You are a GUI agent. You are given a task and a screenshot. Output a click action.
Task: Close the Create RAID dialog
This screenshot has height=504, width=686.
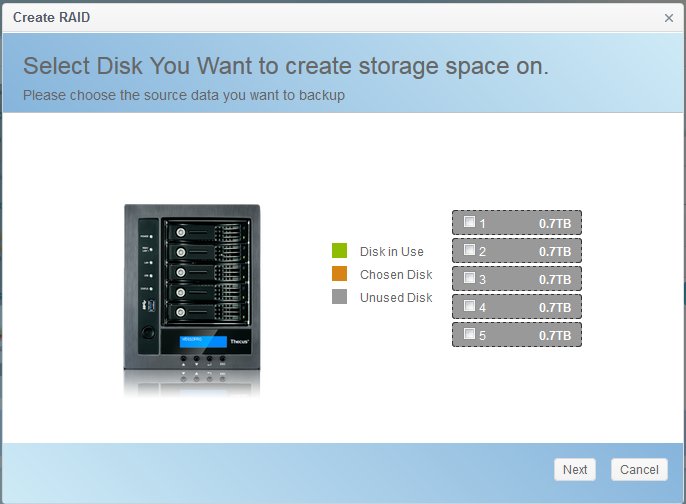(669, 18)
